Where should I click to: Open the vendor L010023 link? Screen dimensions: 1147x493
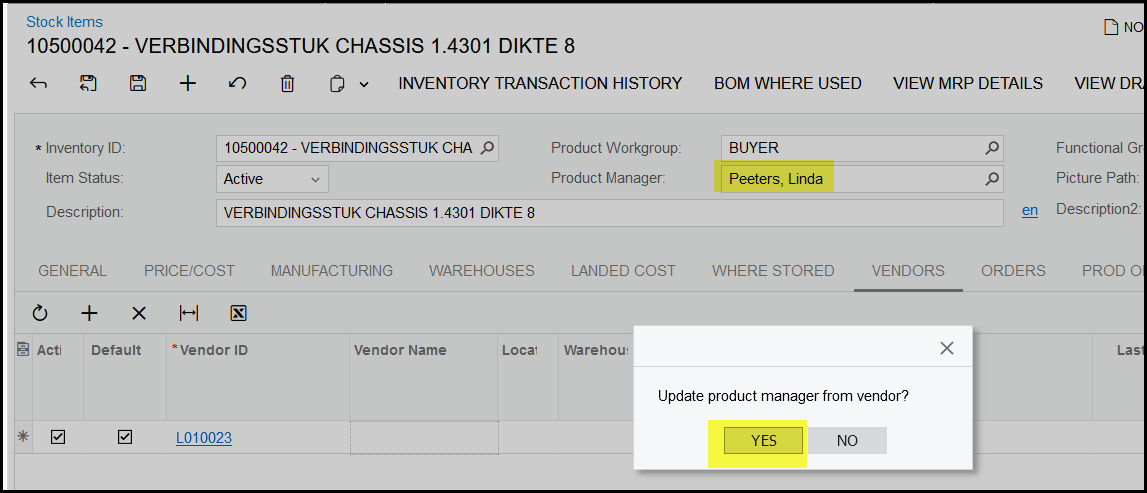click(204, 438)
